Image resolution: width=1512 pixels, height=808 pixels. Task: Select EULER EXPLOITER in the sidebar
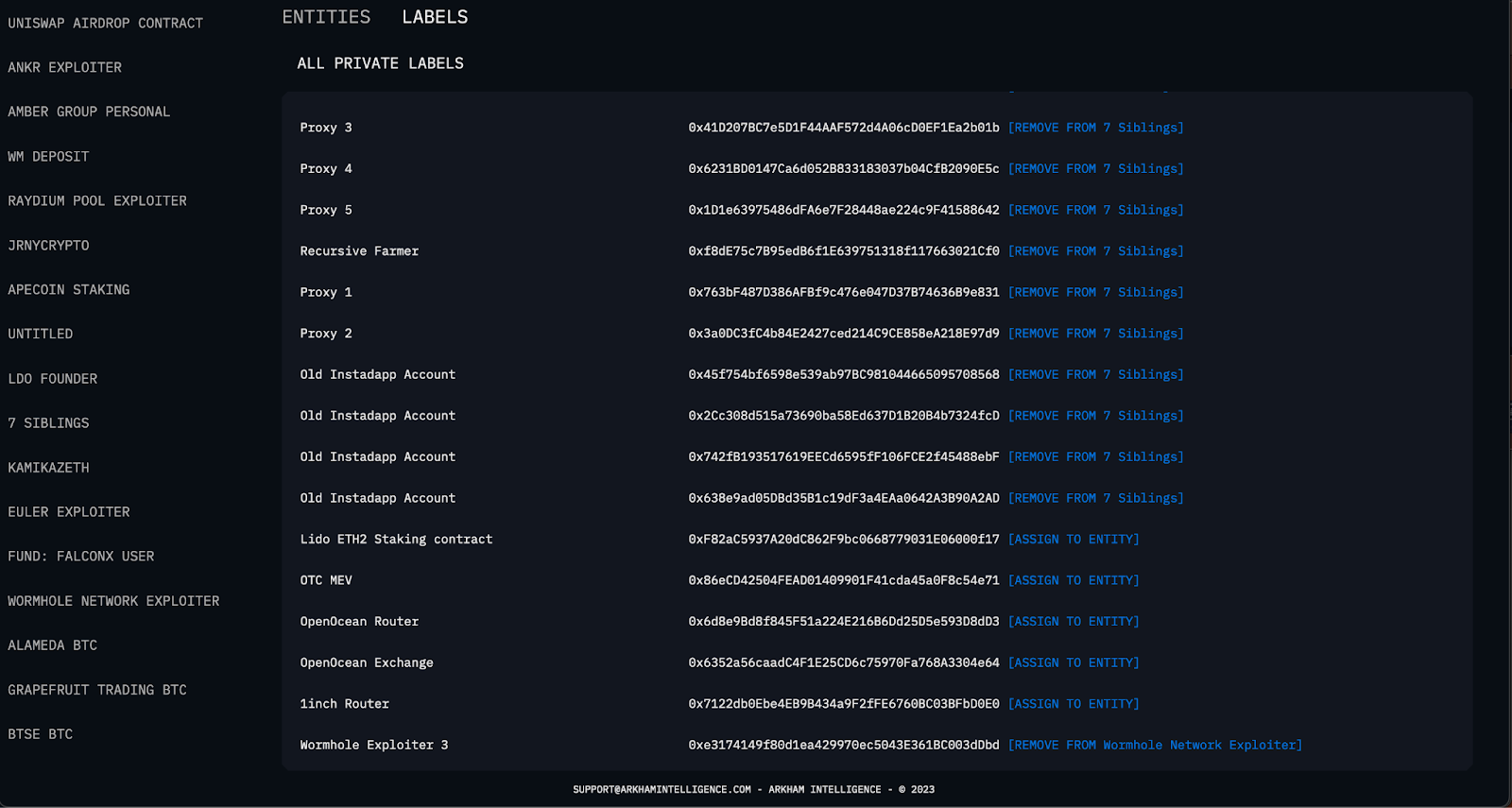click(x=69, y=511)
